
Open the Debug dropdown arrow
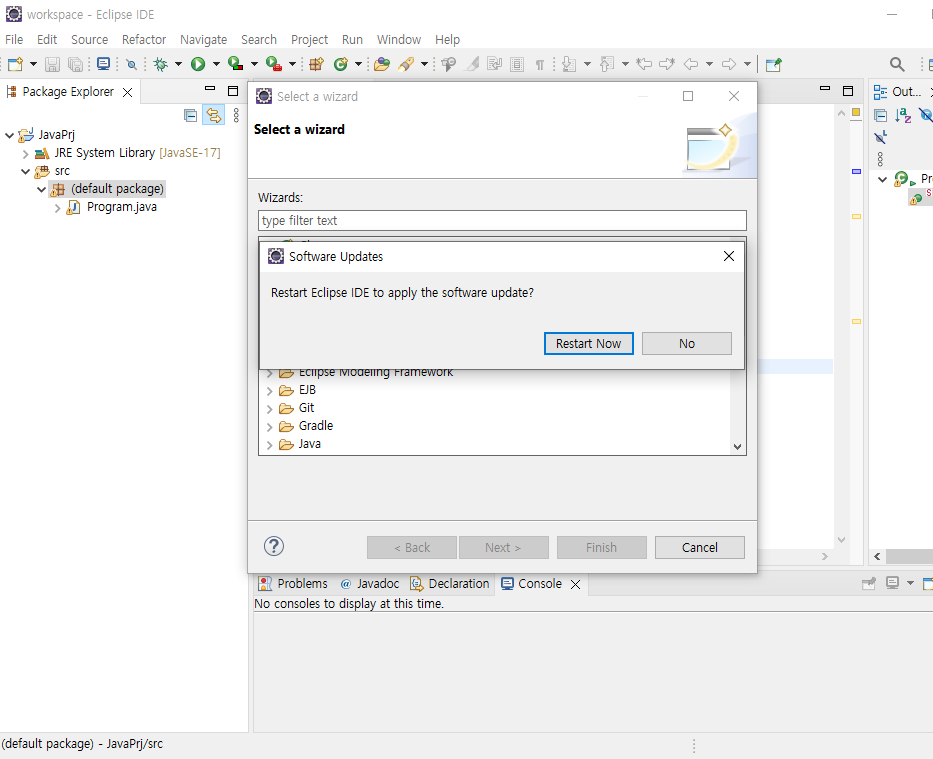[178, 64]
